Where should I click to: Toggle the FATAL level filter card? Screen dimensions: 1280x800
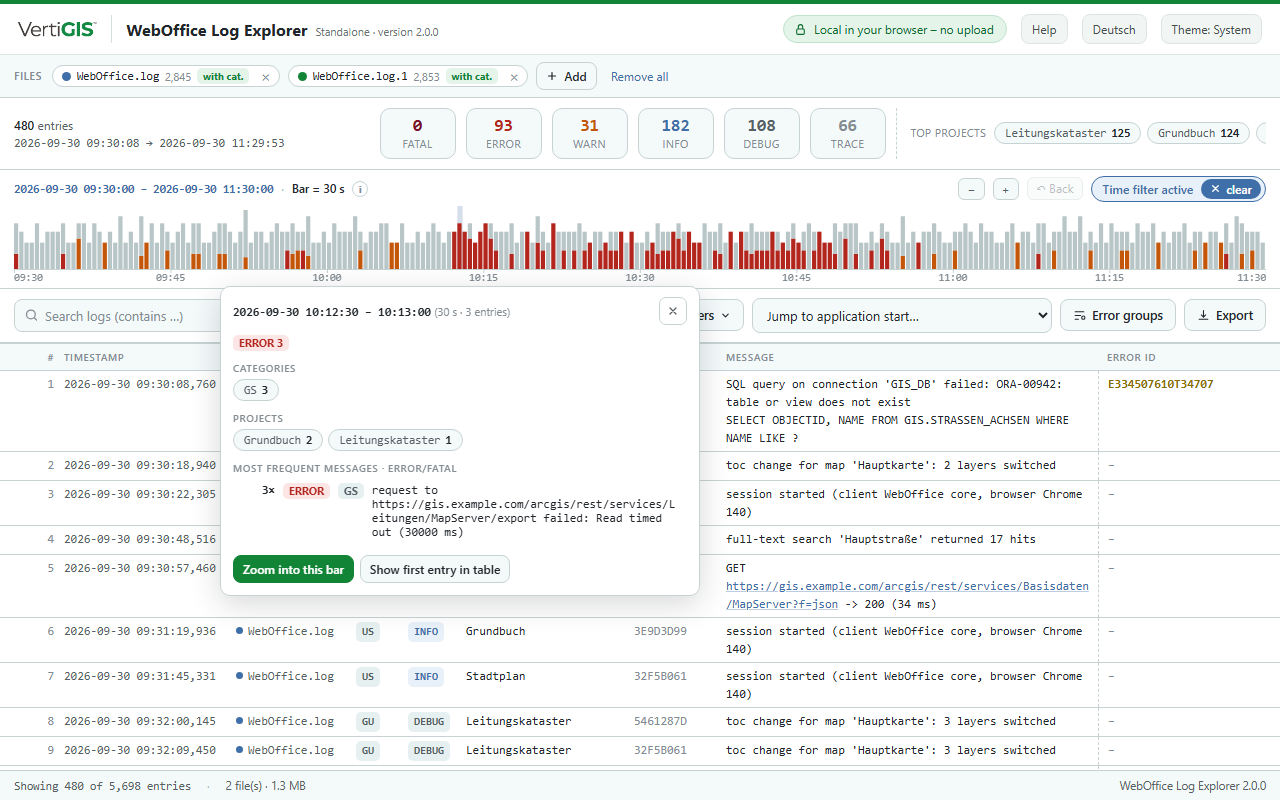pyautogui.click(x=418, y=134)
